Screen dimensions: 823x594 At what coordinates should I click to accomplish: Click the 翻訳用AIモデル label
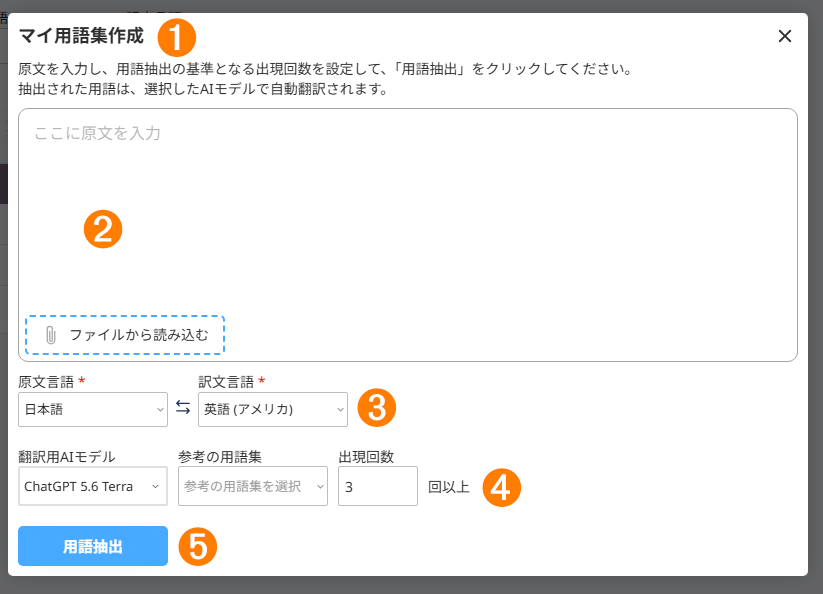67,457
